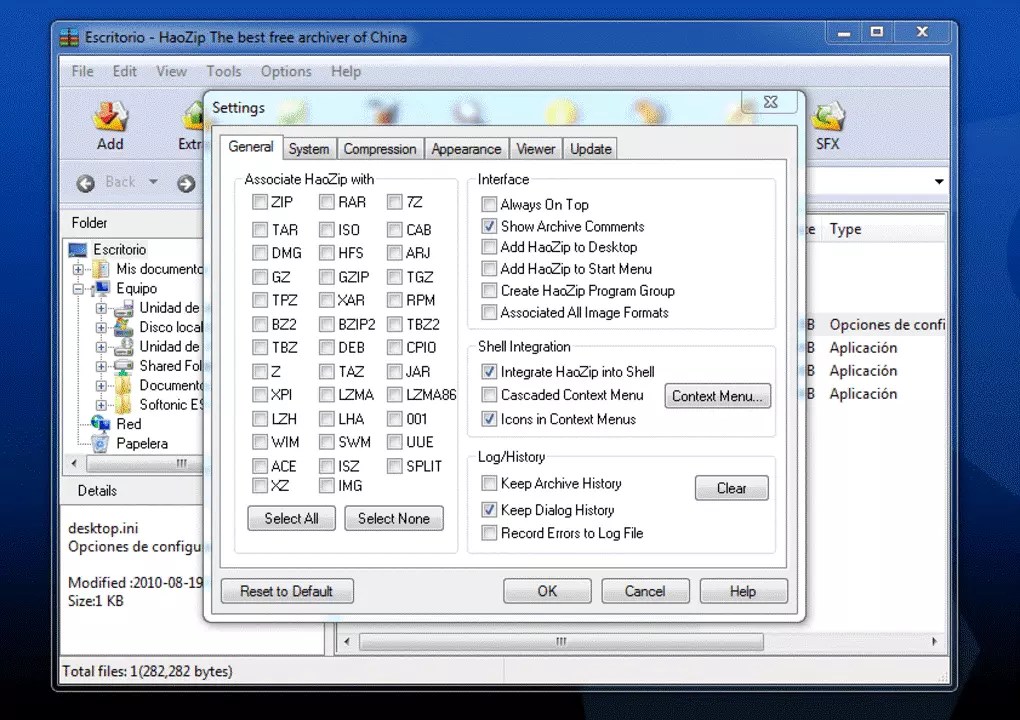The width and height of the screenshot is (1020, 720).
Task: Click the Back navigation arrow icon
Action: [85, 184]
